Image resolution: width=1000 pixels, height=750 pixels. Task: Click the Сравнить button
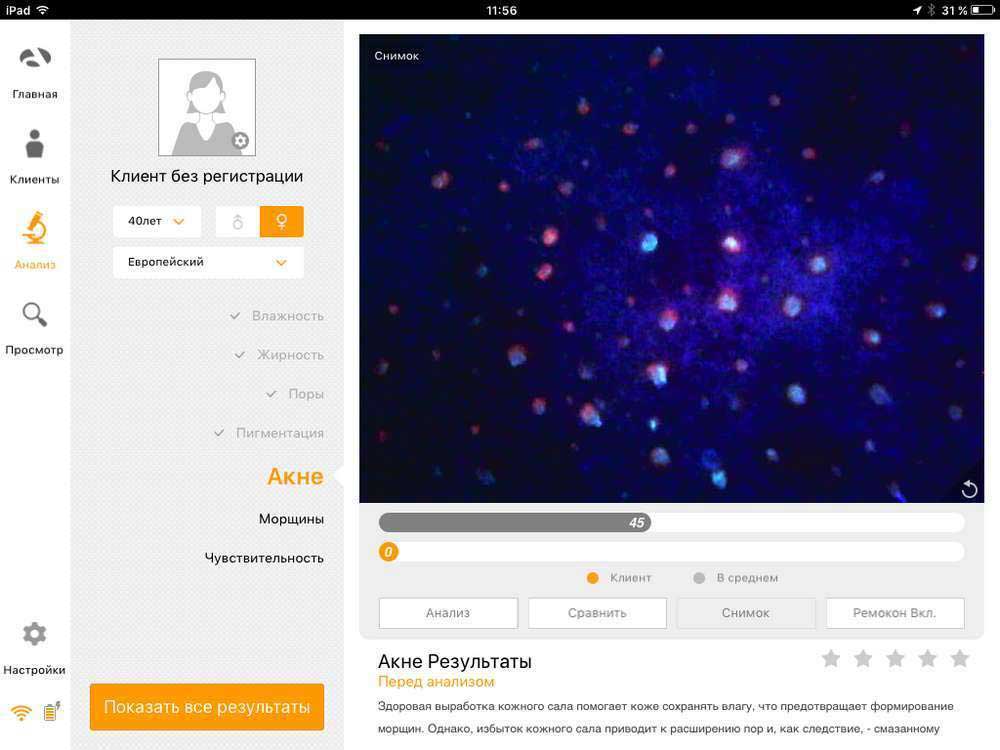coord(597,613)
